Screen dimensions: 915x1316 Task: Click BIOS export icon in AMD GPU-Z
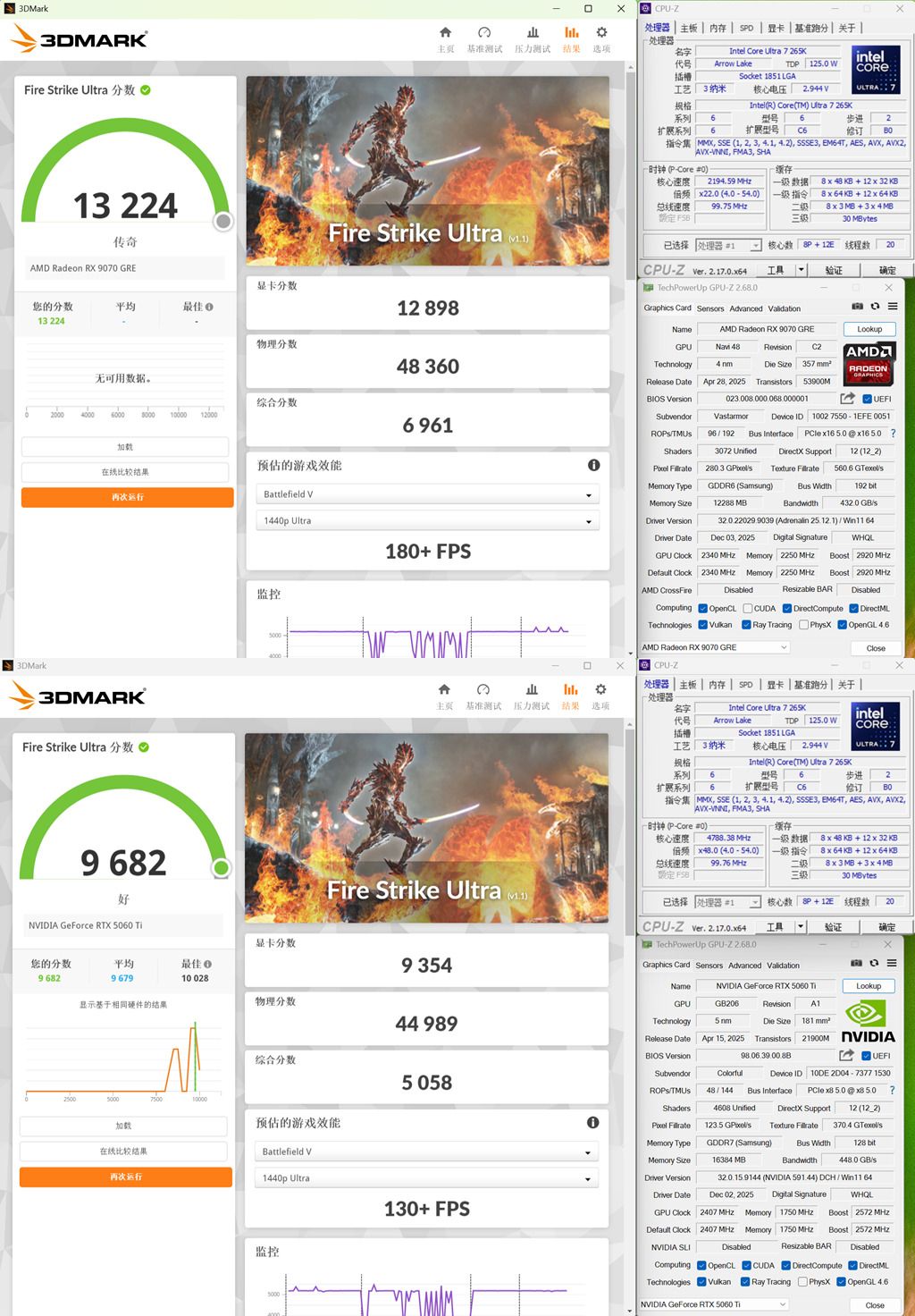[847, 399]
